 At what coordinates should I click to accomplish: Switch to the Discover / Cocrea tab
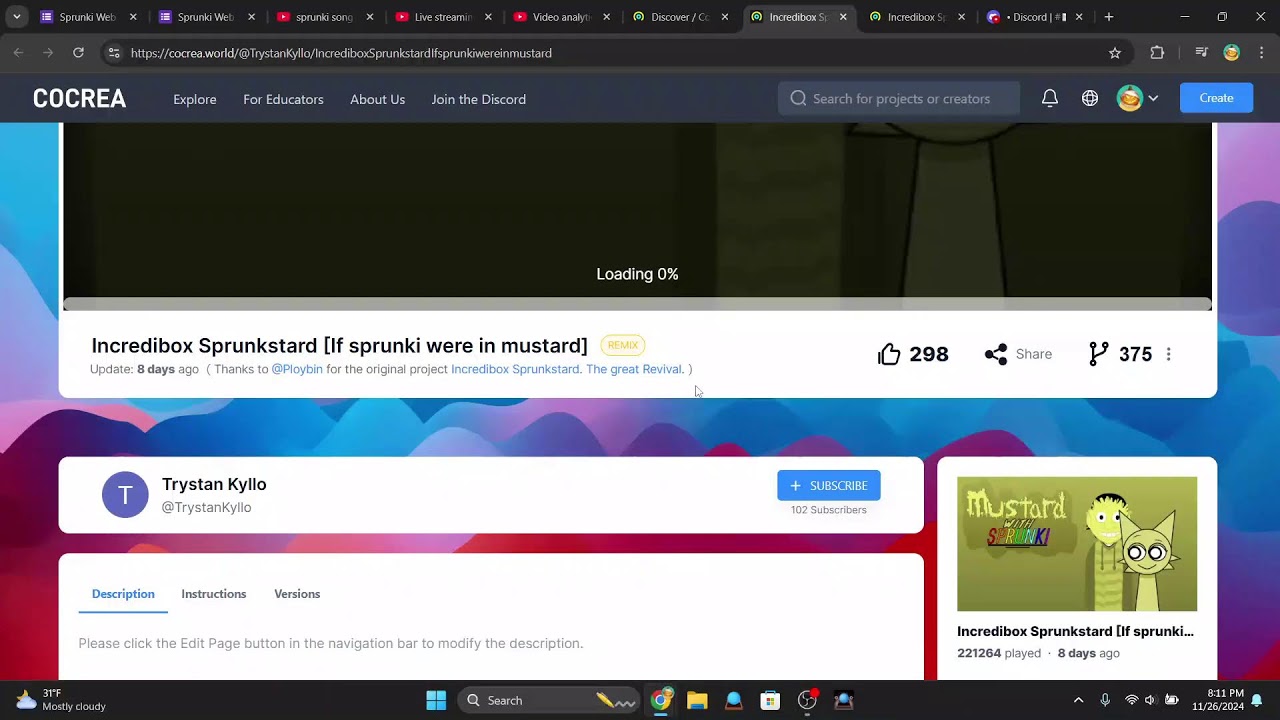click(x=679, y=17)
